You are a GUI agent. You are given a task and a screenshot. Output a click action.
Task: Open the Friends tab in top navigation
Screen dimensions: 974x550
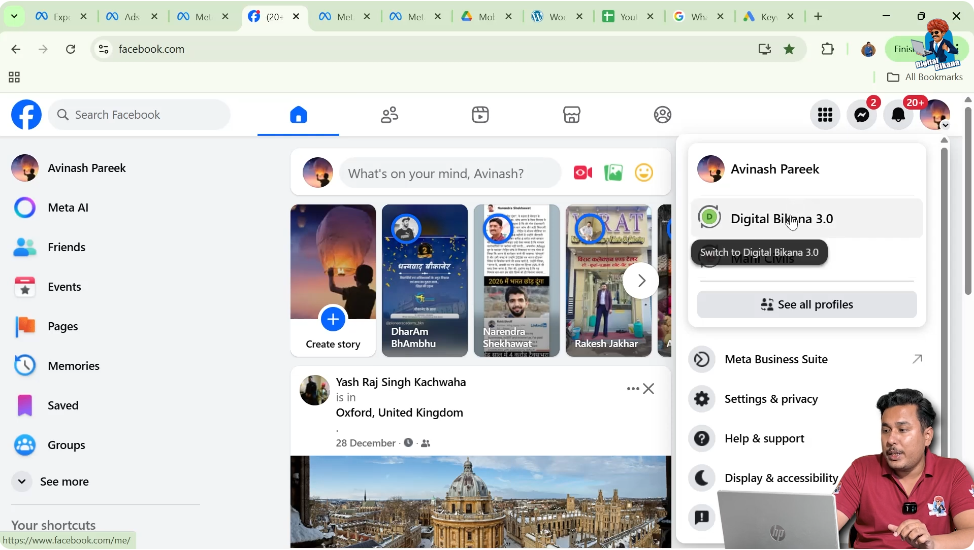(x=389, y=114)
